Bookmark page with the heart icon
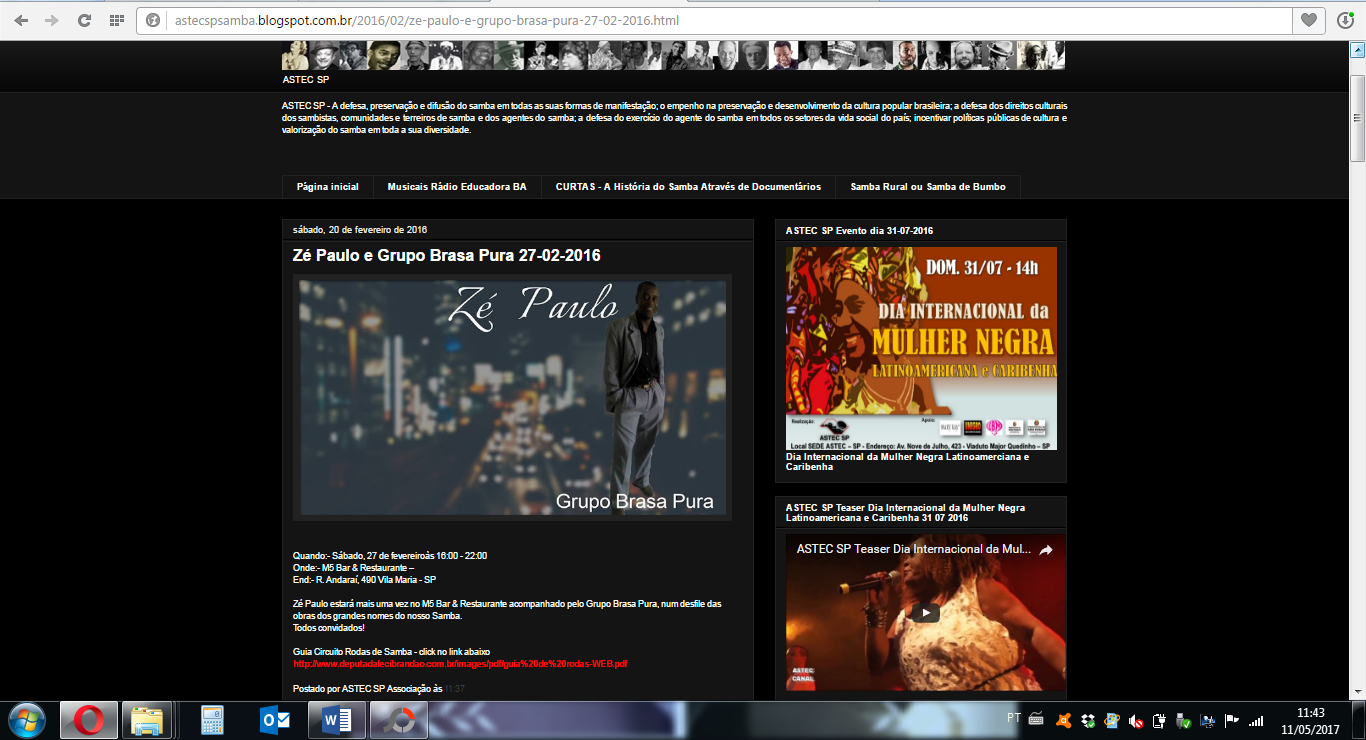The width and height of the screenshot is (1366, 740). 1308,20
